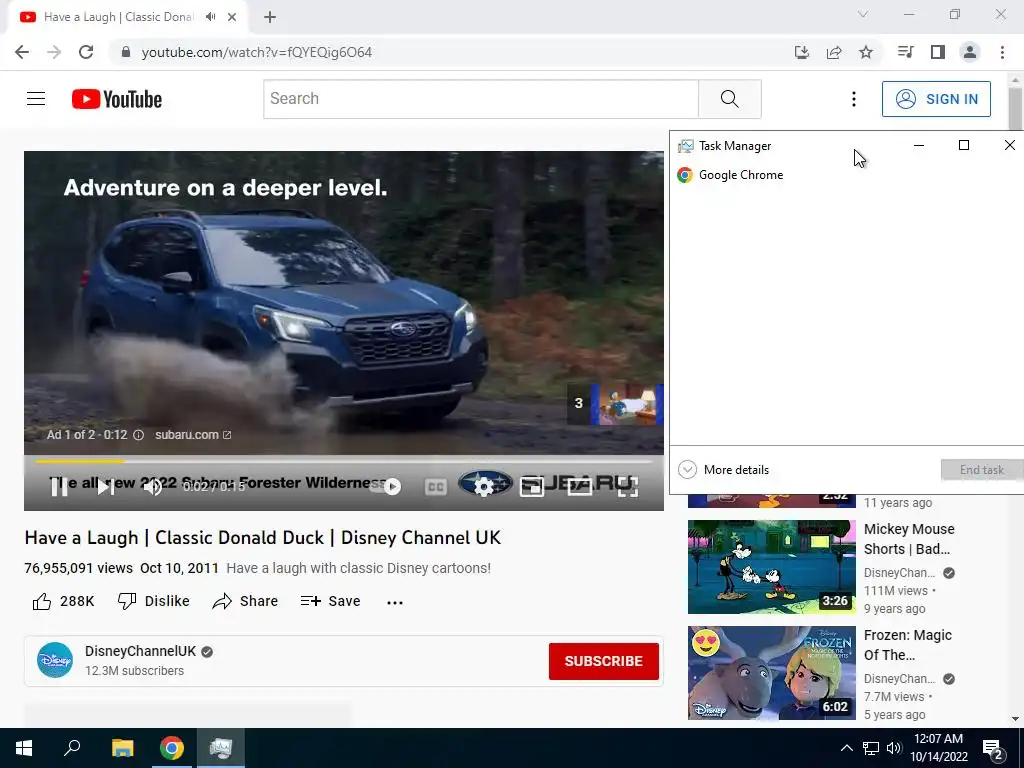Open the video settings gear
Viewport: 1024px width, 768px height.
pyautogui.click(x=483, y=487)
